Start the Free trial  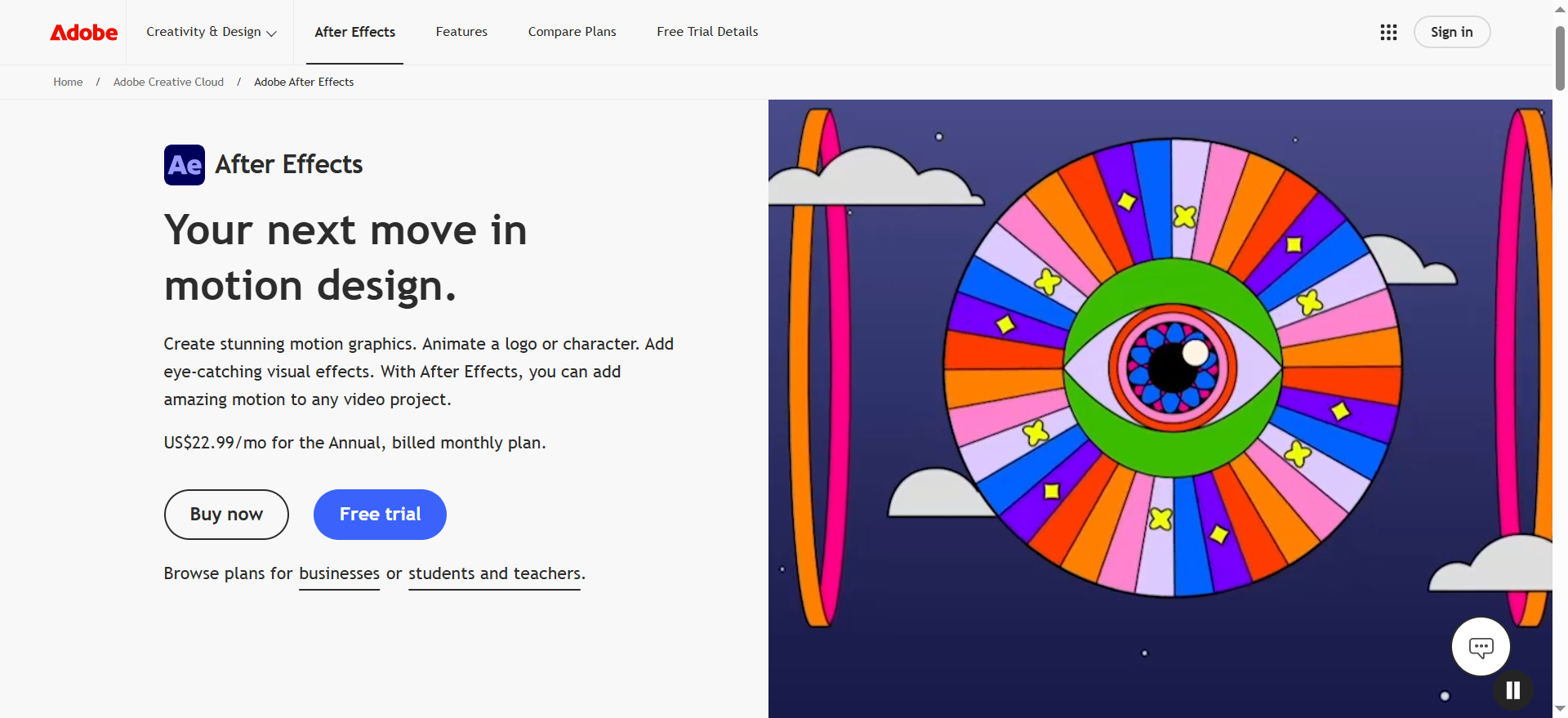click(x=380, y=515)
